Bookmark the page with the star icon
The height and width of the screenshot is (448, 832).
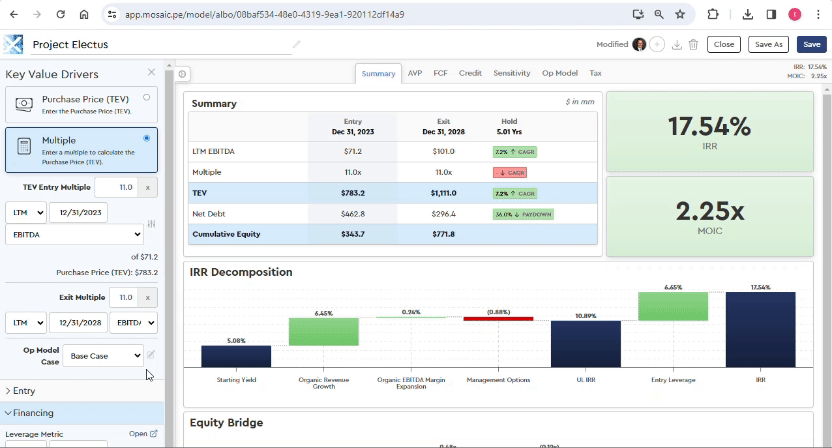coord(680,15)
